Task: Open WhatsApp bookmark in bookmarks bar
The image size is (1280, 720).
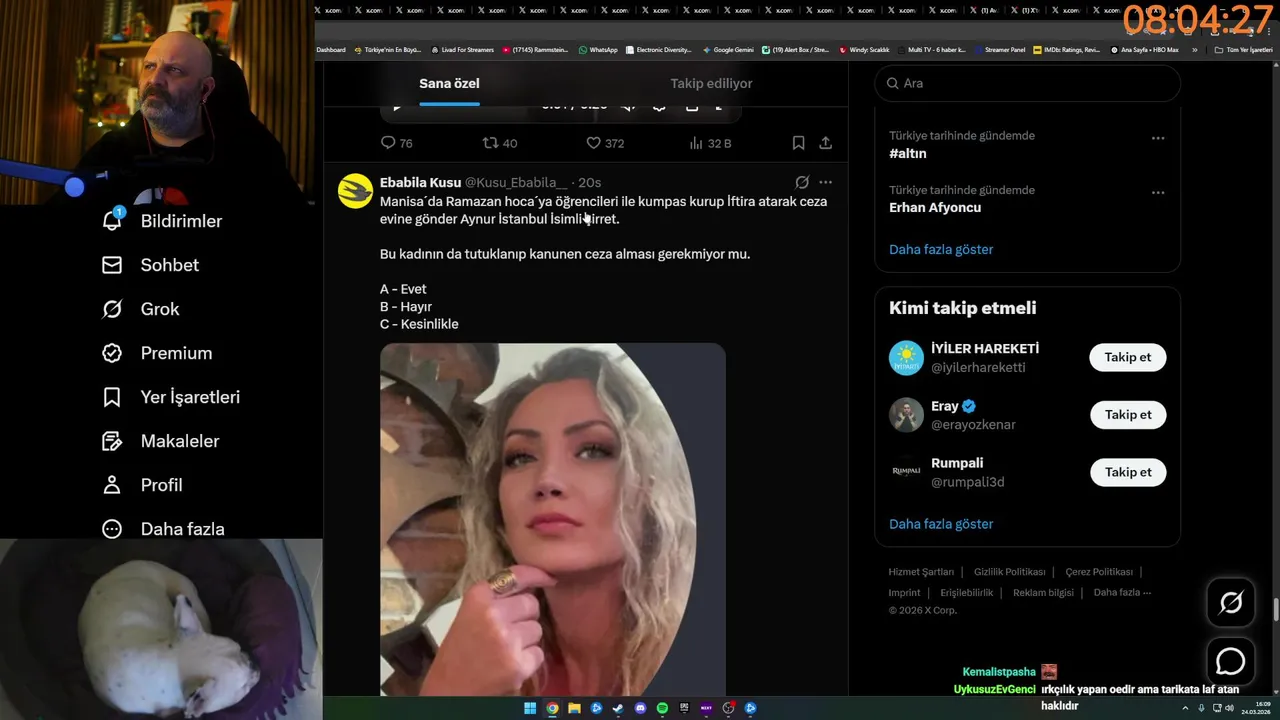Action: point(598,50)
